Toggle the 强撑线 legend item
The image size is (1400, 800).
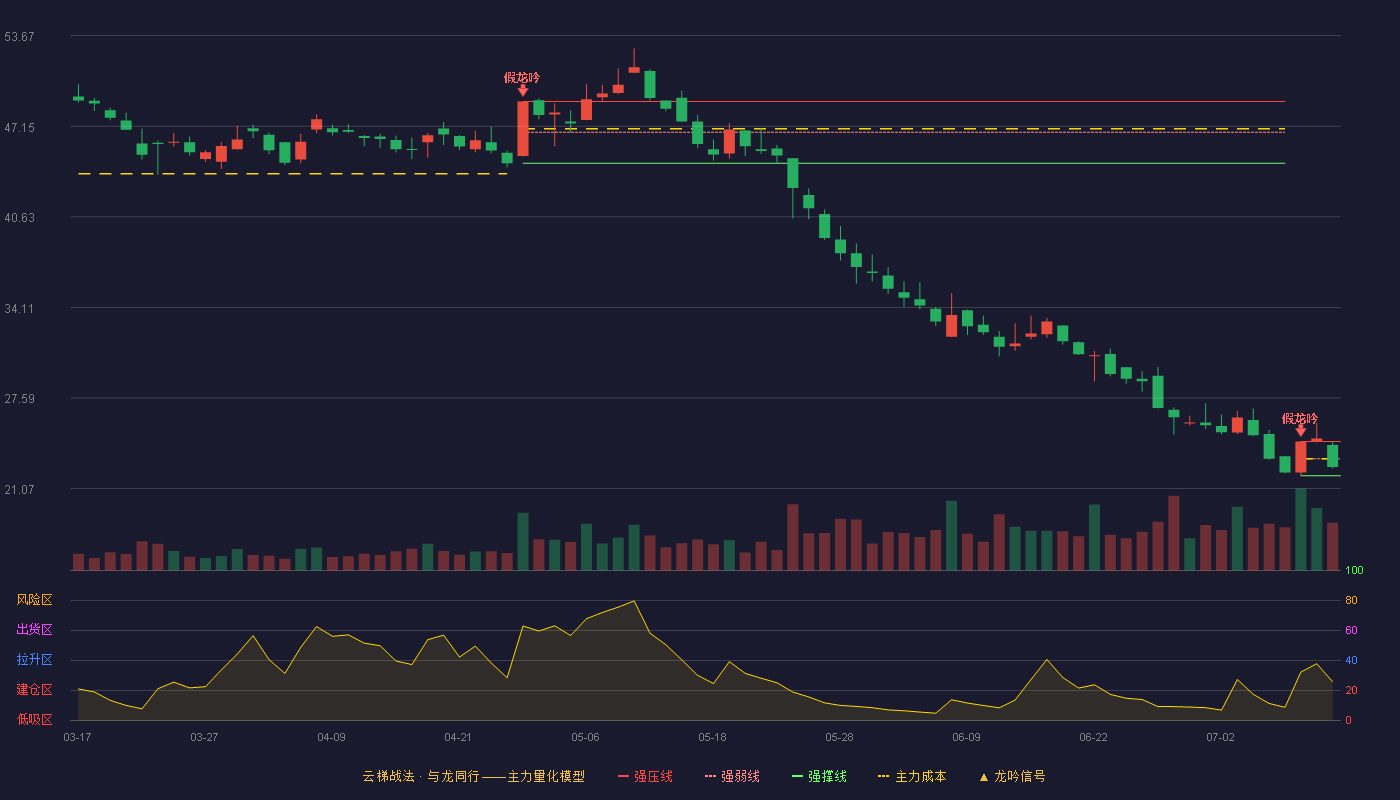coord(819,776)
